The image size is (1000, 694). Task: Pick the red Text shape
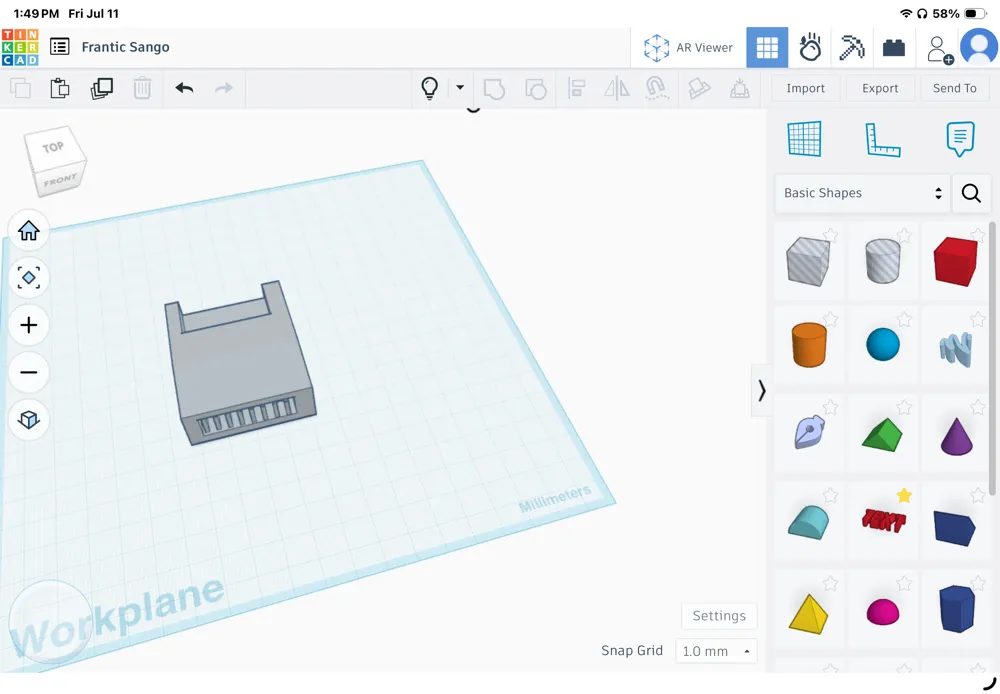coord(883,520)
